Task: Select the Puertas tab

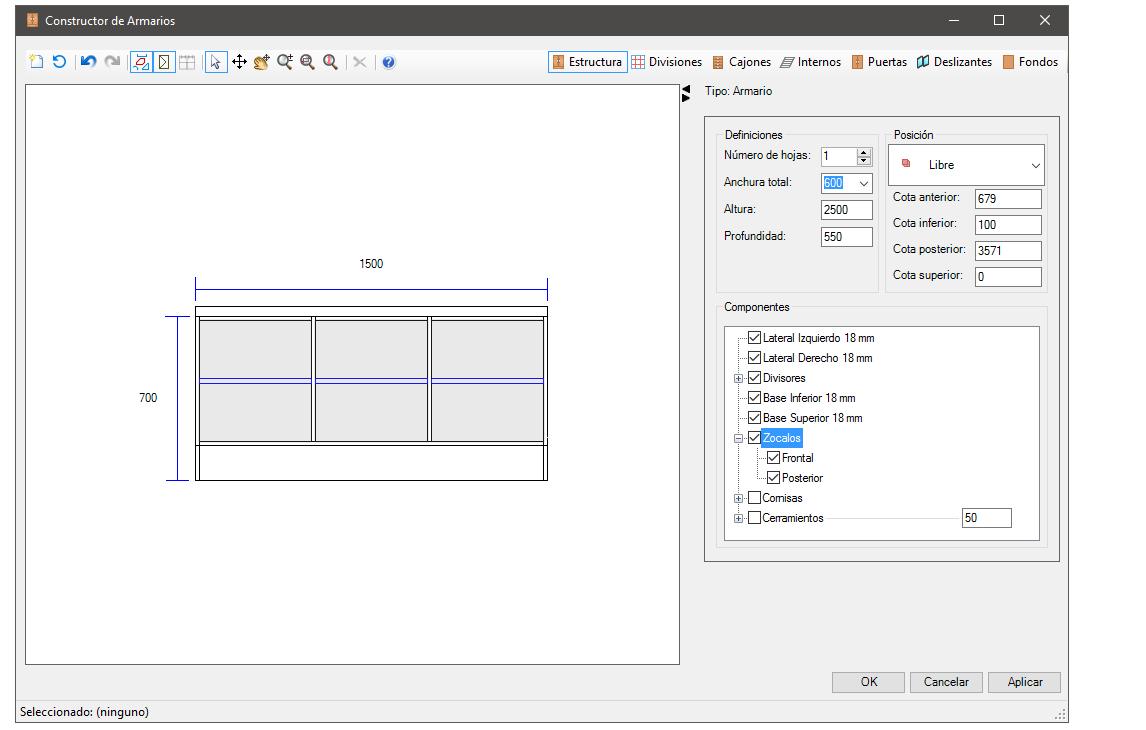Action: point(879,62)
